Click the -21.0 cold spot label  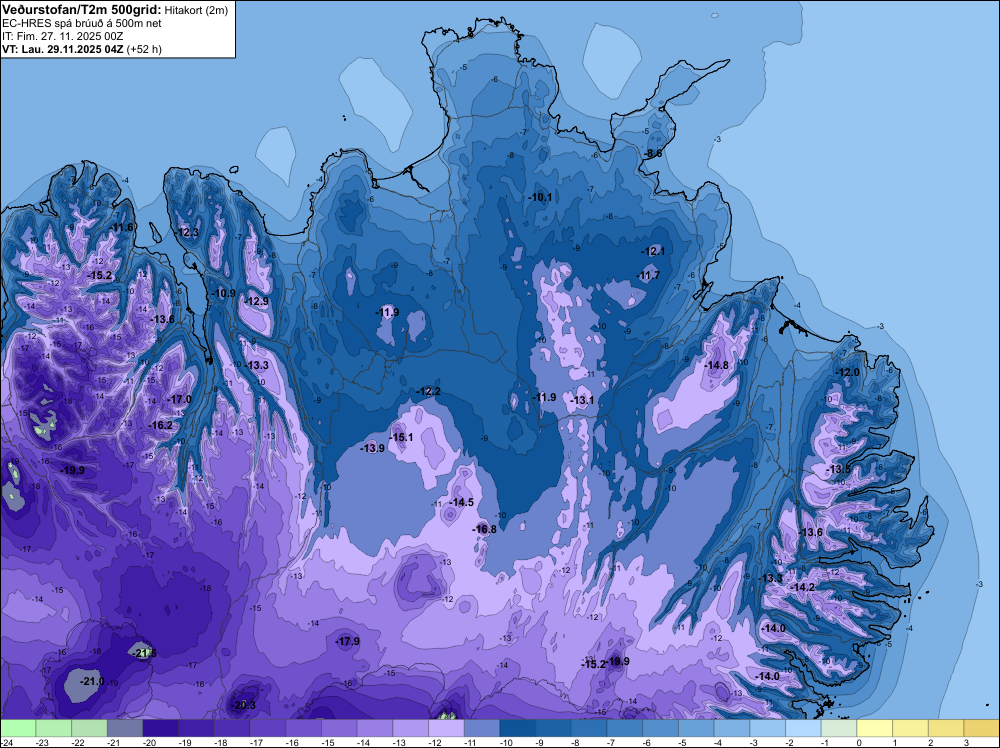tap(92, 681)
